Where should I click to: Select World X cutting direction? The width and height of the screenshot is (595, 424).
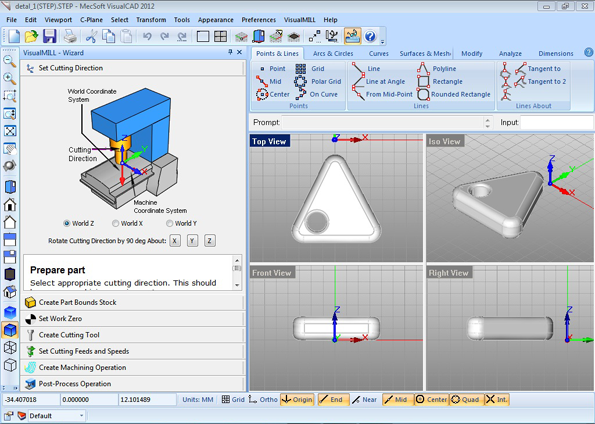(128, 223)
